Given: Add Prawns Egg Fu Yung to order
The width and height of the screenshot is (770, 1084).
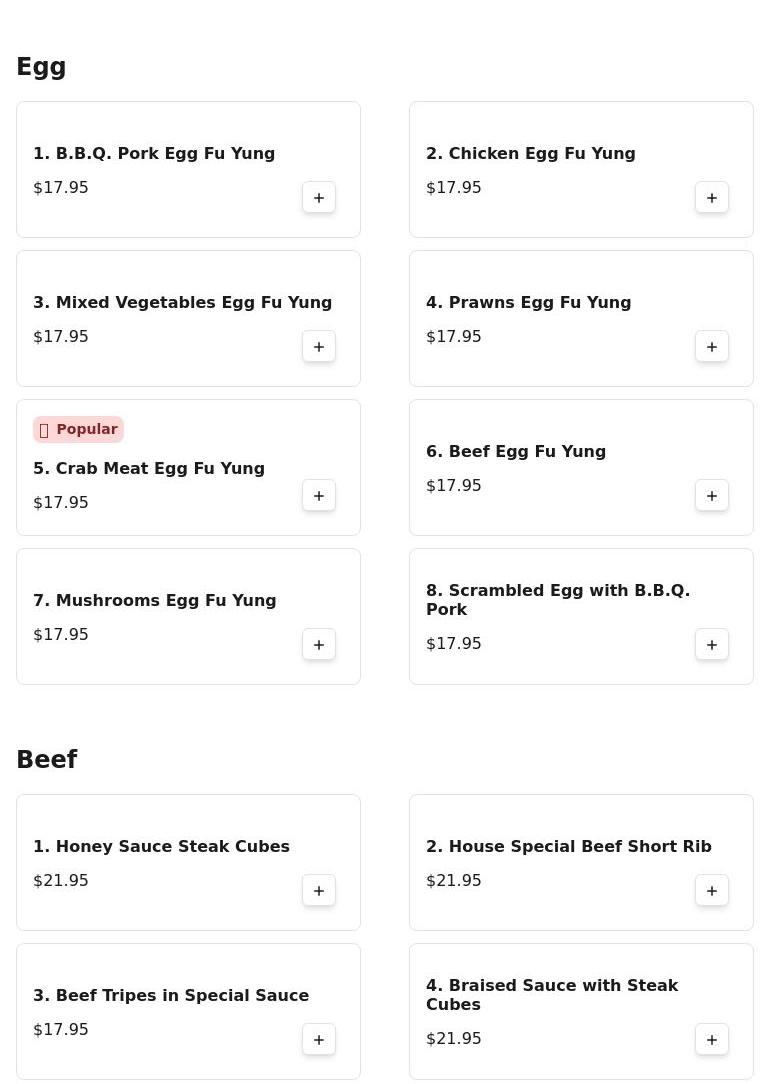Looking at the screenshot, I should (x=711, y=347).
